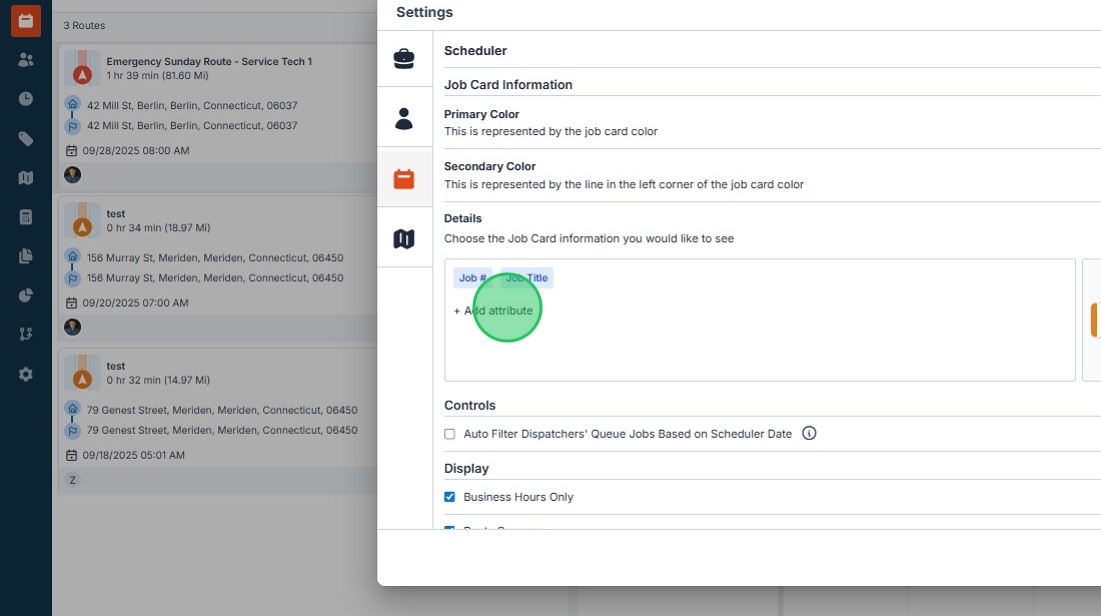Click the clock icon in the sidebar
Image resolution: width=1101 pixels, height=616 pixels.
pos(26,99)
